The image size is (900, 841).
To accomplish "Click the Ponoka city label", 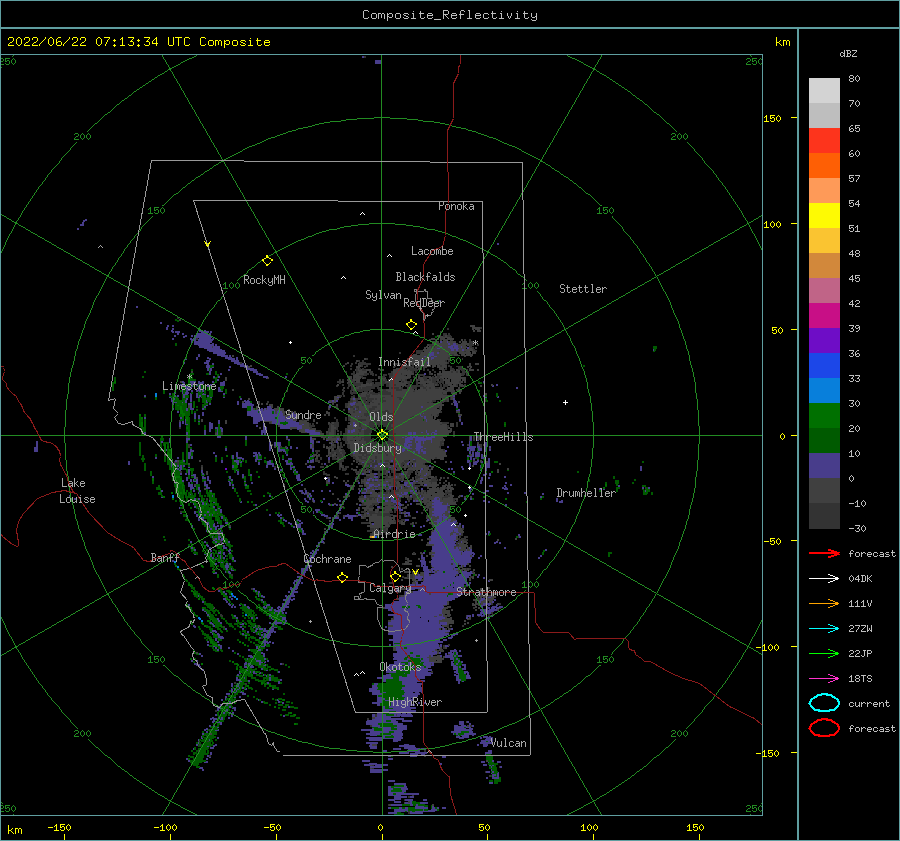I will (x=456, y=206).
